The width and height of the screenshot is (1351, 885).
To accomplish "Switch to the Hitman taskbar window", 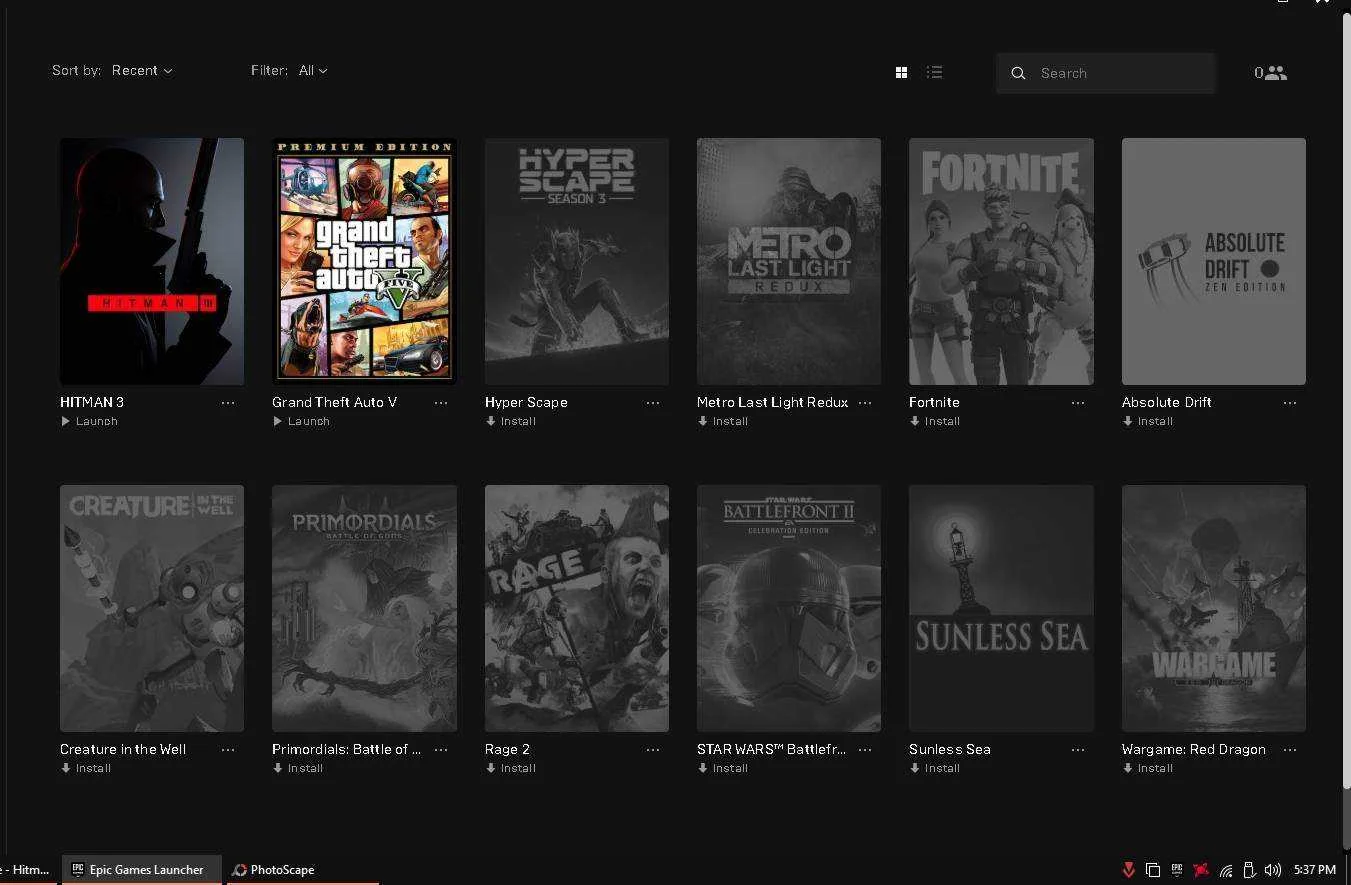I will click(x=29, y=870).
